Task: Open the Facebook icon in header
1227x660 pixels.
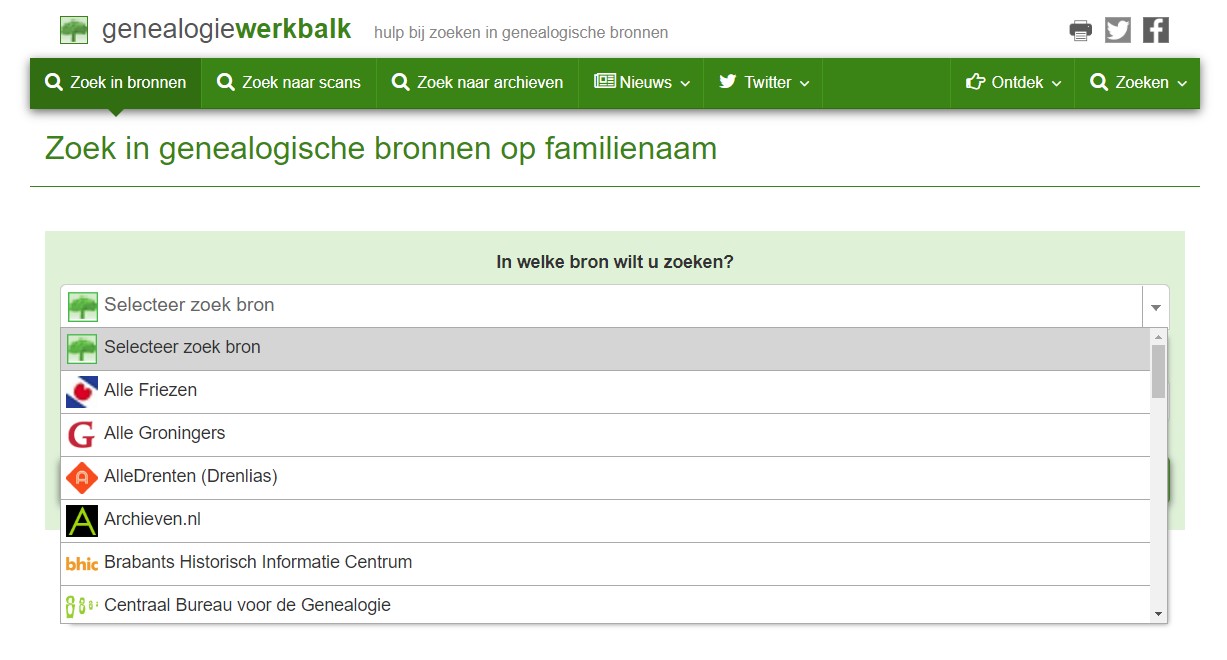Action: pos(1156,30)
